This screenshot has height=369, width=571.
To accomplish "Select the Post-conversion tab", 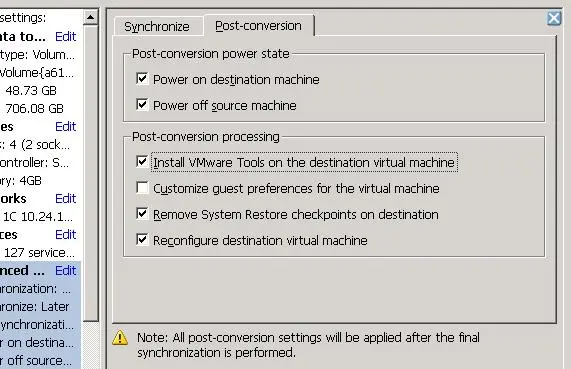I will point(258,26).
